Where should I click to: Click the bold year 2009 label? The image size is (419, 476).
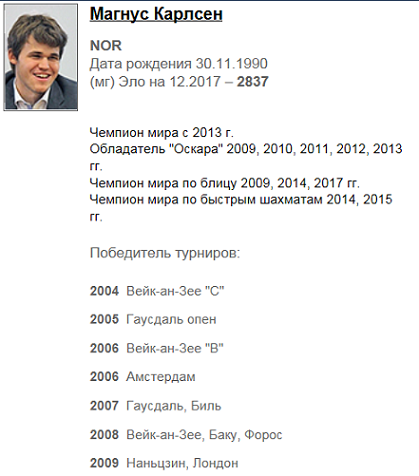point(104,463)
